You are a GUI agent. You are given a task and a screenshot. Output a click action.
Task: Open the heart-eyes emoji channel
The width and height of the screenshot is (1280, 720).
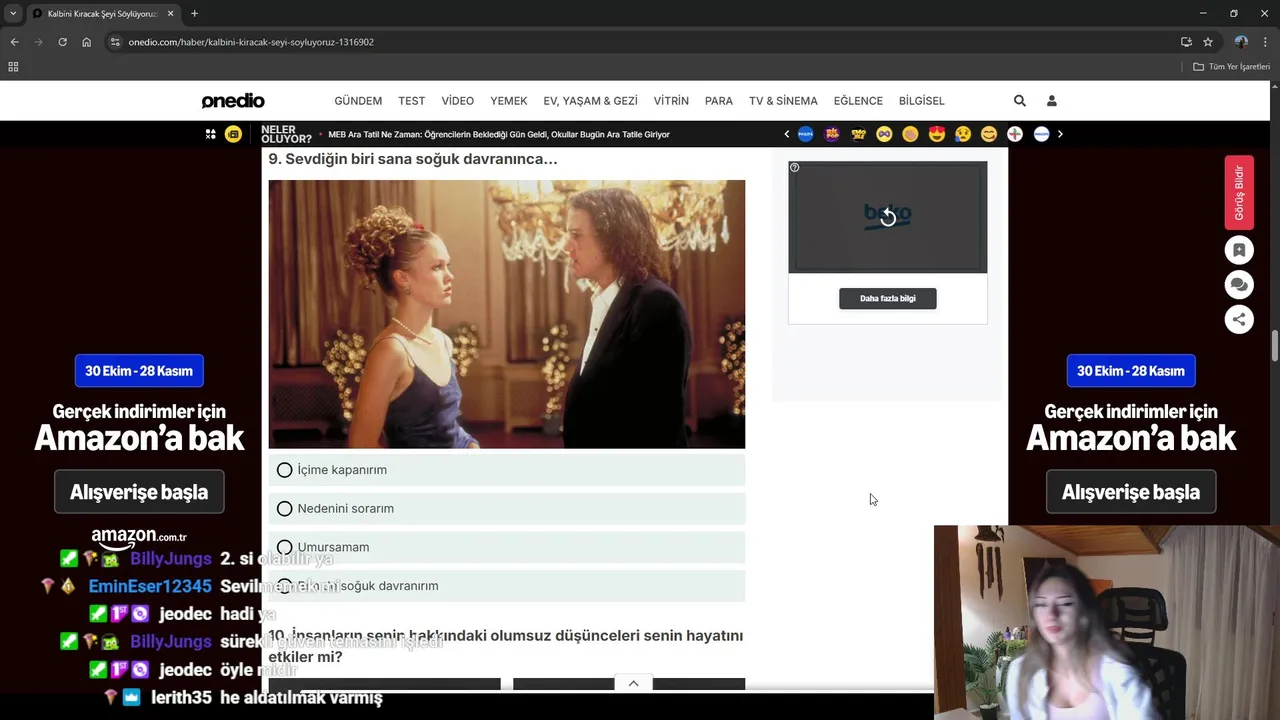pos(937,134)
